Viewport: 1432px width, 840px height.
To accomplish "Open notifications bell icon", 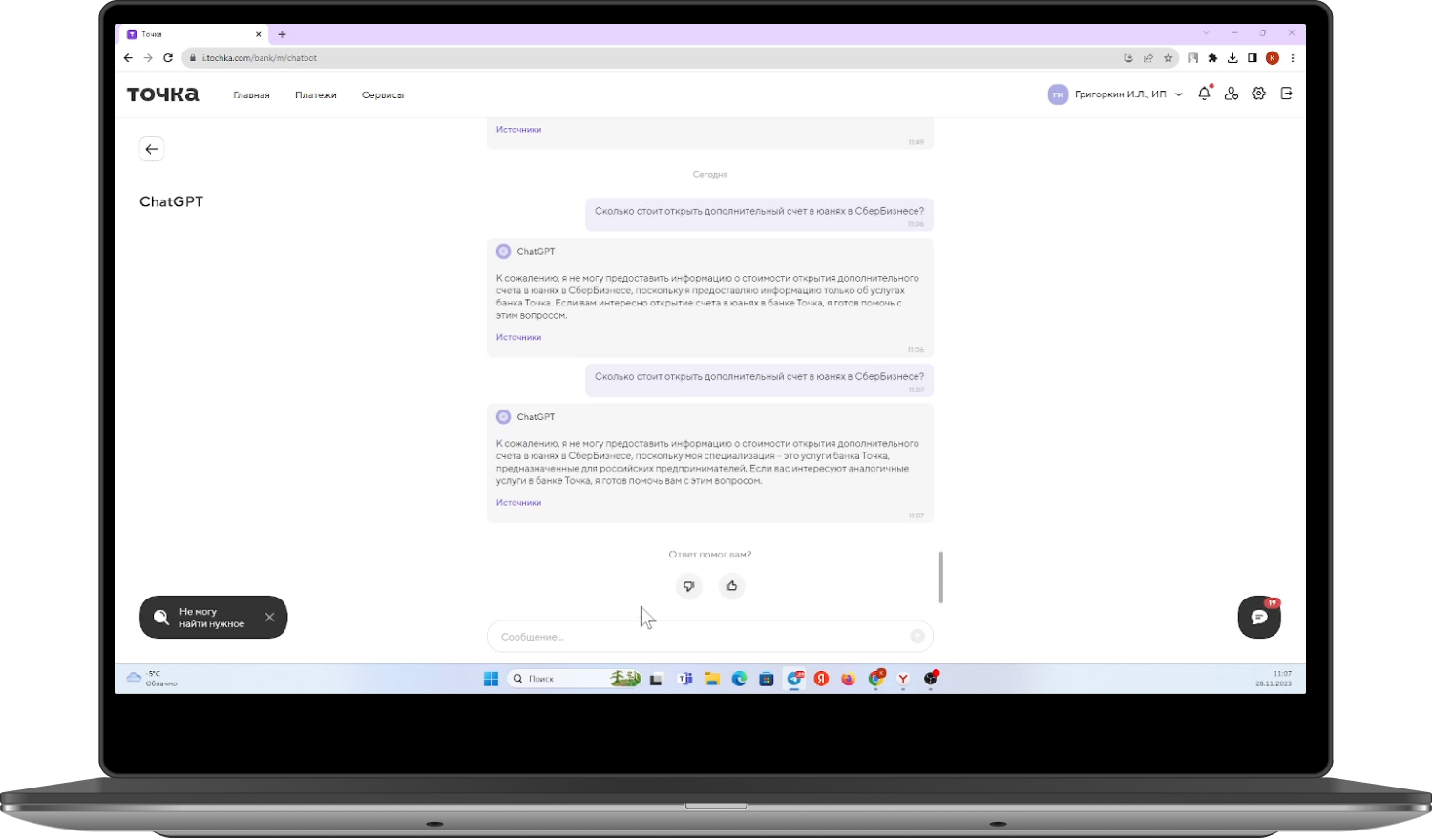I will 1205,94.
